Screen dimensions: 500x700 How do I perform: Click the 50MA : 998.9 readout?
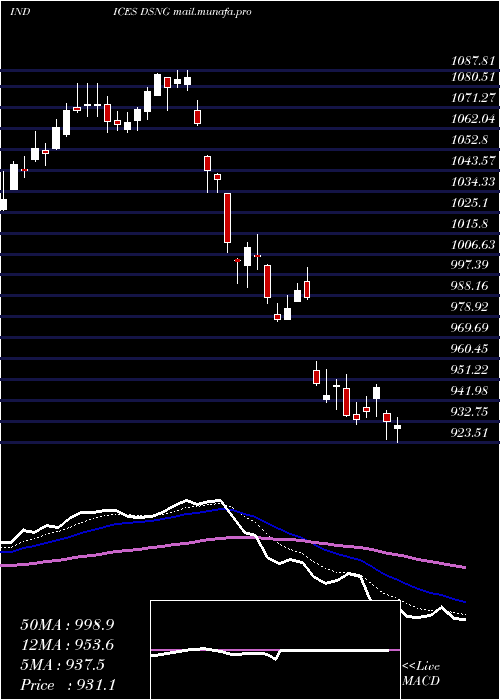[x=67, y=625]
